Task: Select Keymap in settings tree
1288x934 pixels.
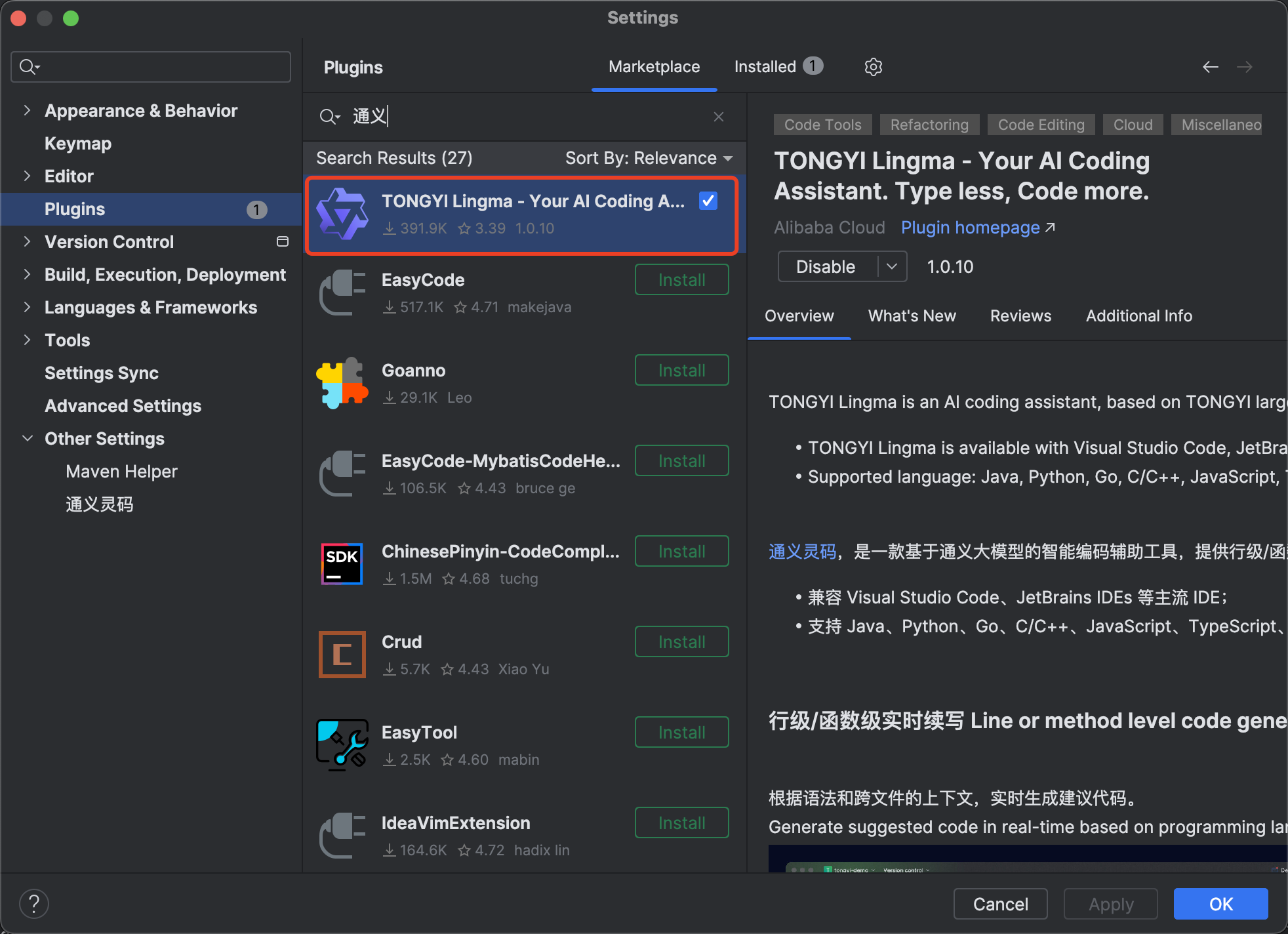Action: pyautogui.click(x=78, y=143)
